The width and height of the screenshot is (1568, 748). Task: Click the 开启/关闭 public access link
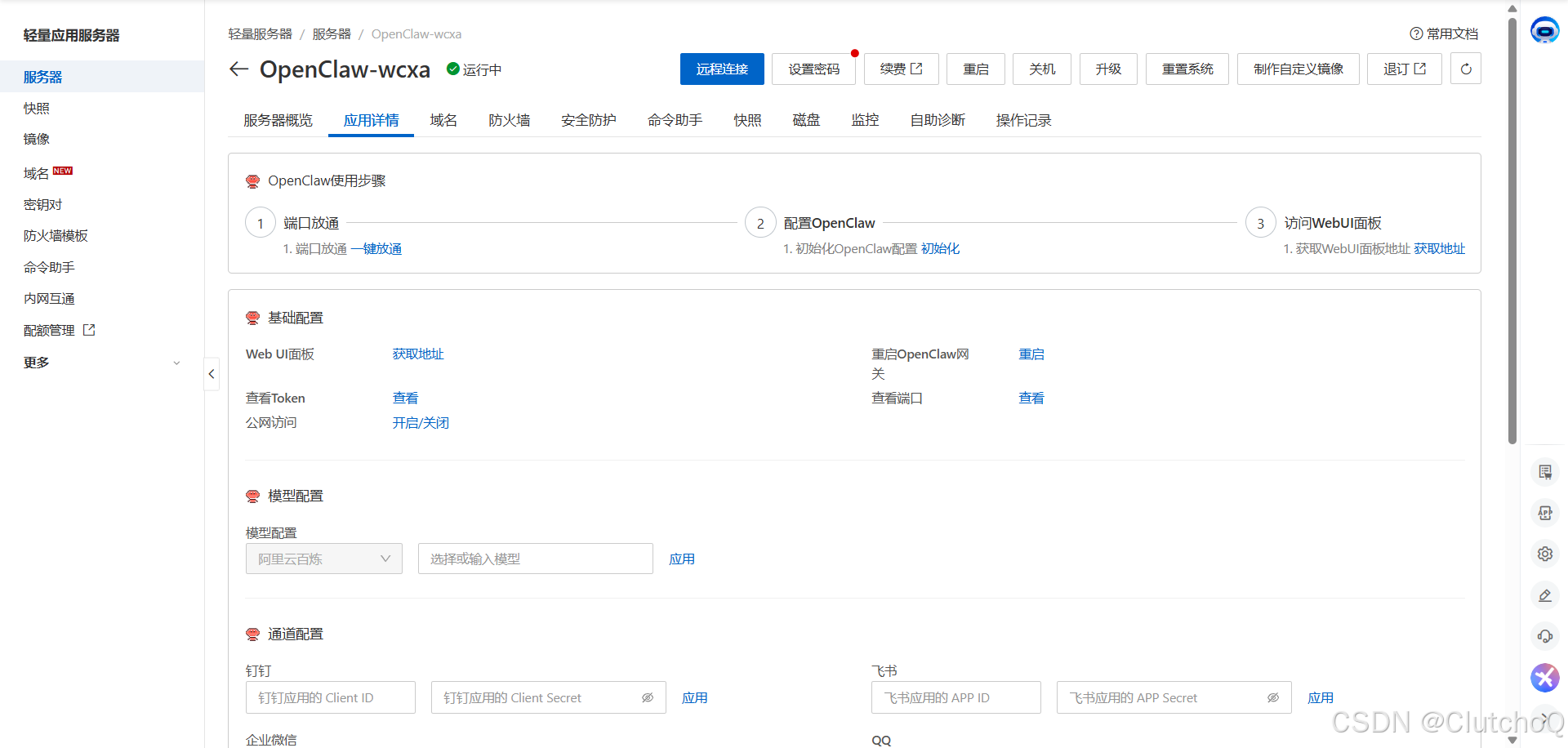coord(421,422)
